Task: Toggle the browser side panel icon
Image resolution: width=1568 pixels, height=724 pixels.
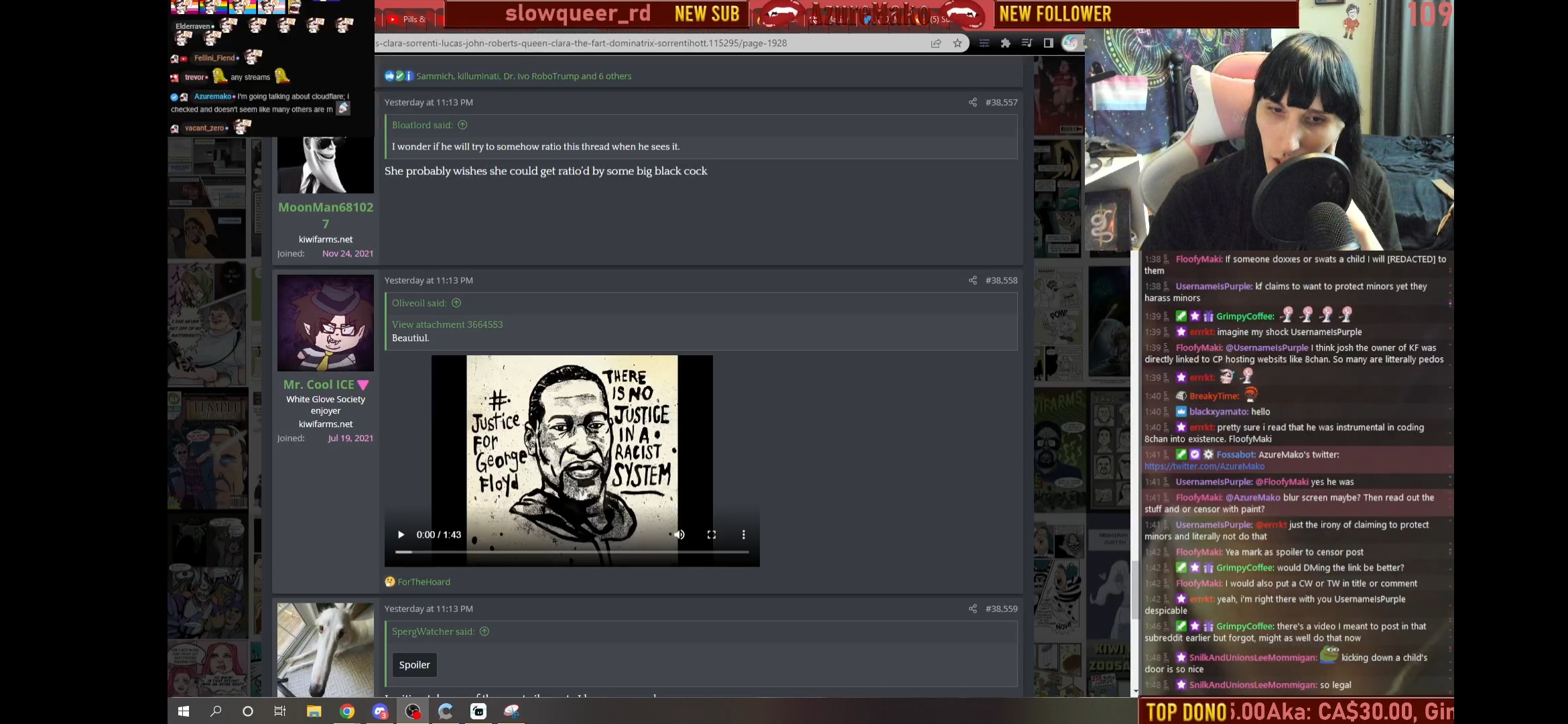Action: click(x=1049, y=43)
